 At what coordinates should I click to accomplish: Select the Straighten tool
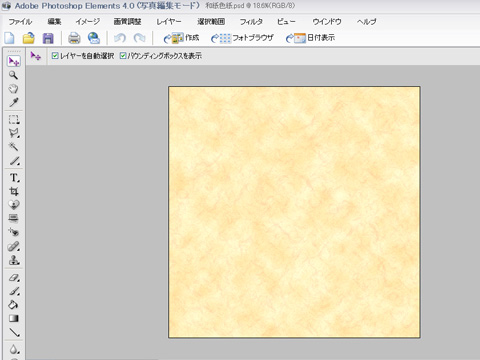[x=14, y=218]
